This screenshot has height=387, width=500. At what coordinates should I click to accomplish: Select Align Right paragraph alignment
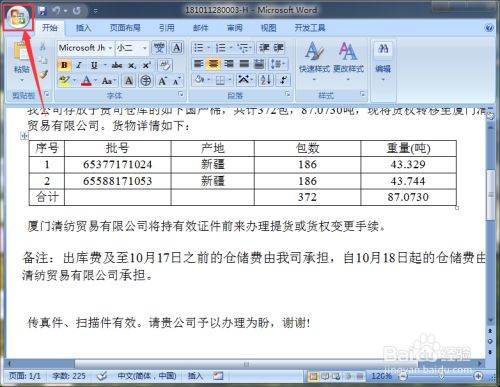coord(229,63)
